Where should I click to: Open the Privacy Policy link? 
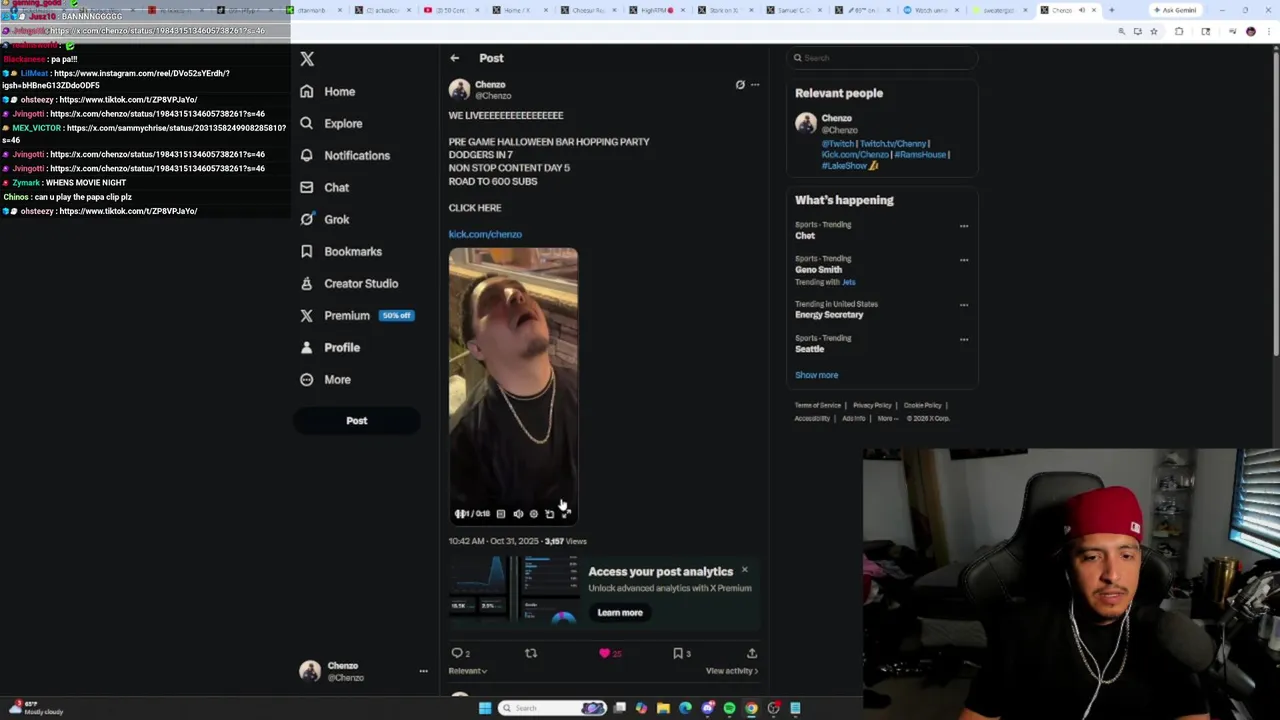click(872, 405)
